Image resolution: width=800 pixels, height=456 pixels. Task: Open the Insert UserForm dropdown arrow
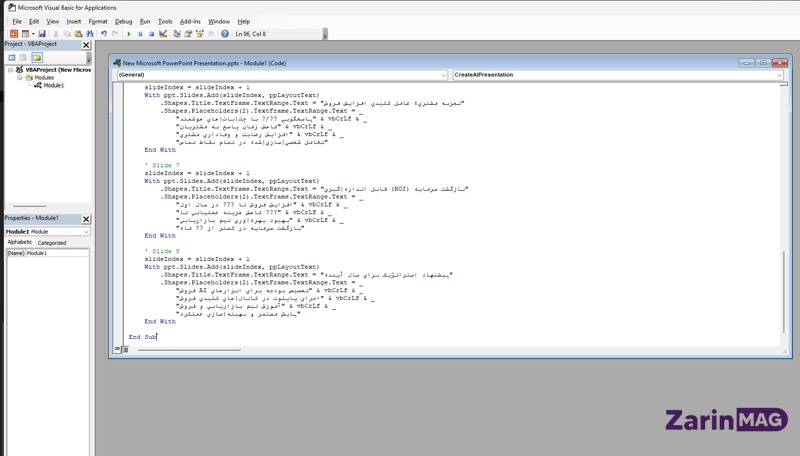33,34
